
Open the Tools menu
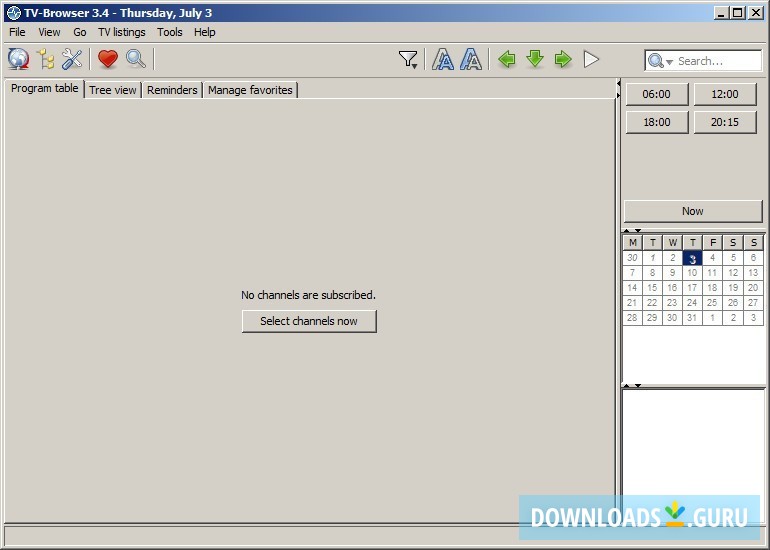169,32
